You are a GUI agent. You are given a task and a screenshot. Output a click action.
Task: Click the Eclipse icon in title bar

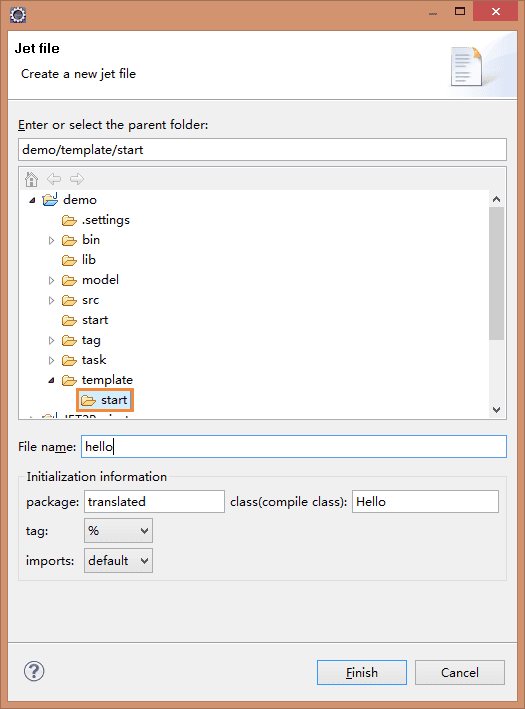pos(18,14)
